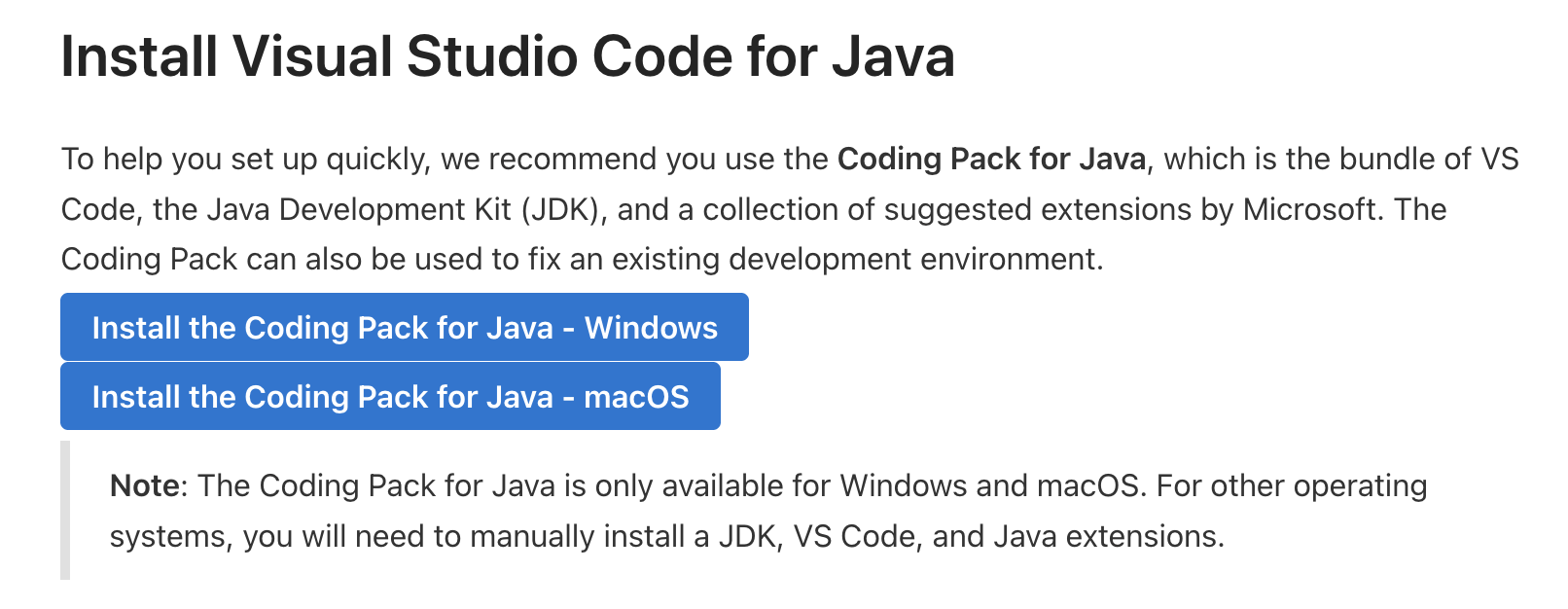Click Install the Coding Pack for Java - macOS
The image size is (1568, 609).
390,397
